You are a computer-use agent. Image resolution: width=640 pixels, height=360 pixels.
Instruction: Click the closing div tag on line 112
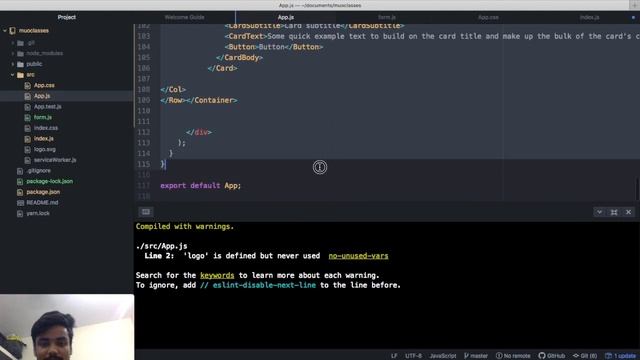pos(199,132)
